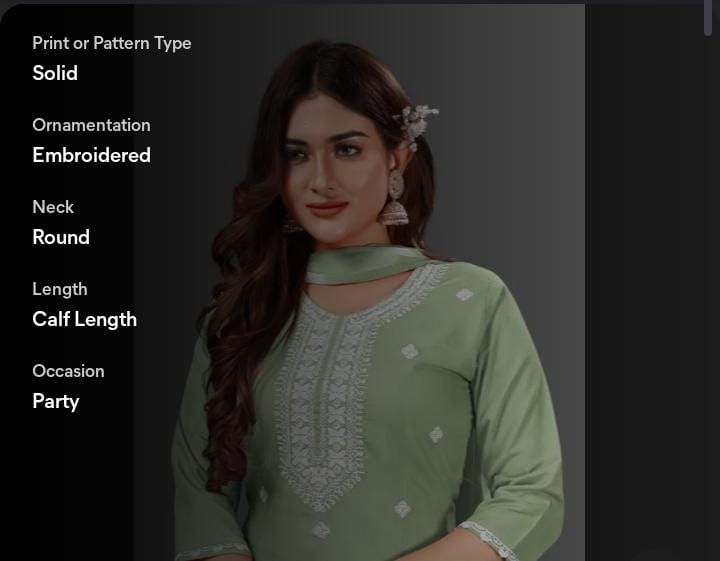Viewport: 720px width, 561px height.
Task: Select the Party occasion value
Action: [56, 401]
